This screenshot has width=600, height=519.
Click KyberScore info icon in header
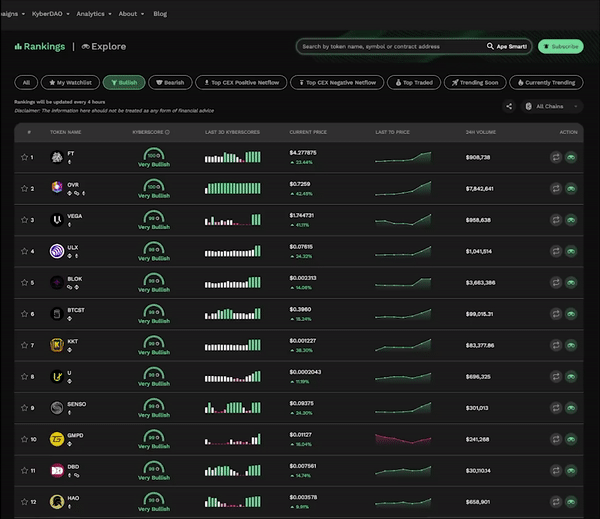click(167, 132)
